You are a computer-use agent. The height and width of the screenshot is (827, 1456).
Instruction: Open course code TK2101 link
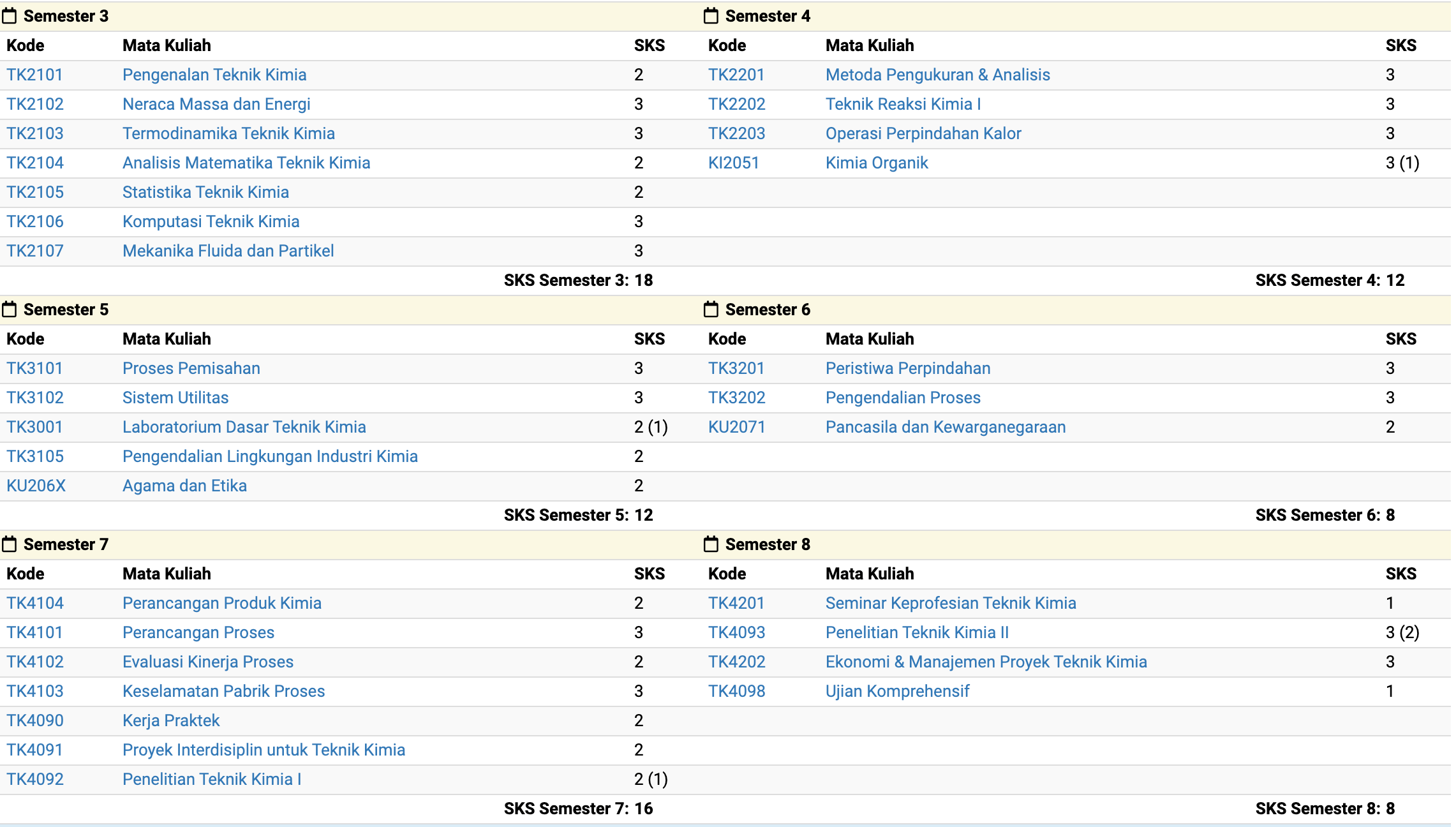pyautogui.click(x=34, y=75)
